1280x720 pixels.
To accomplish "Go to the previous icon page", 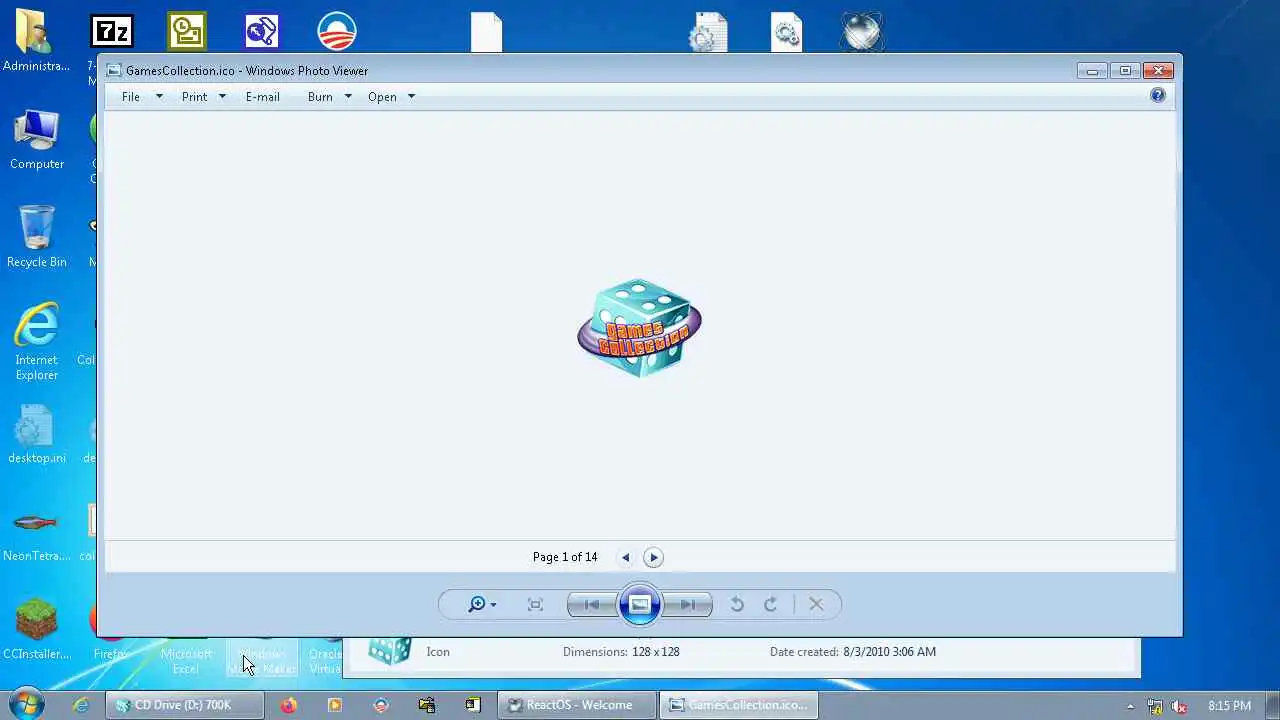I will pyautogui.click(x=626, y=557).
